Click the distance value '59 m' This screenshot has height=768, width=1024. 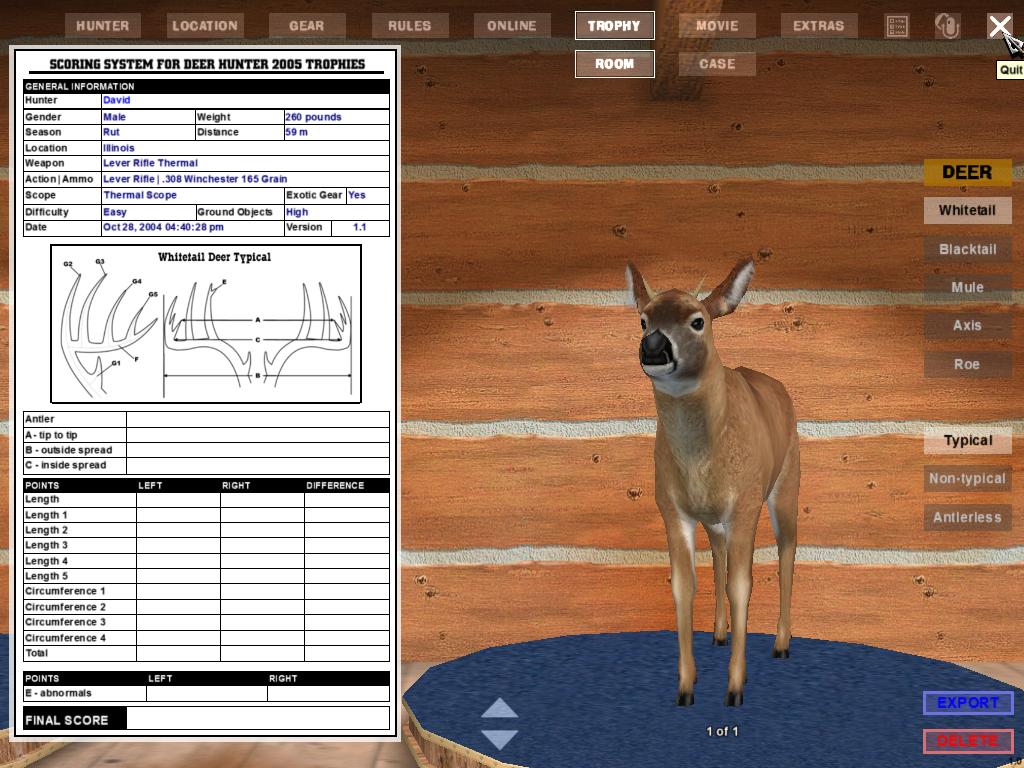tap(296, 132)
